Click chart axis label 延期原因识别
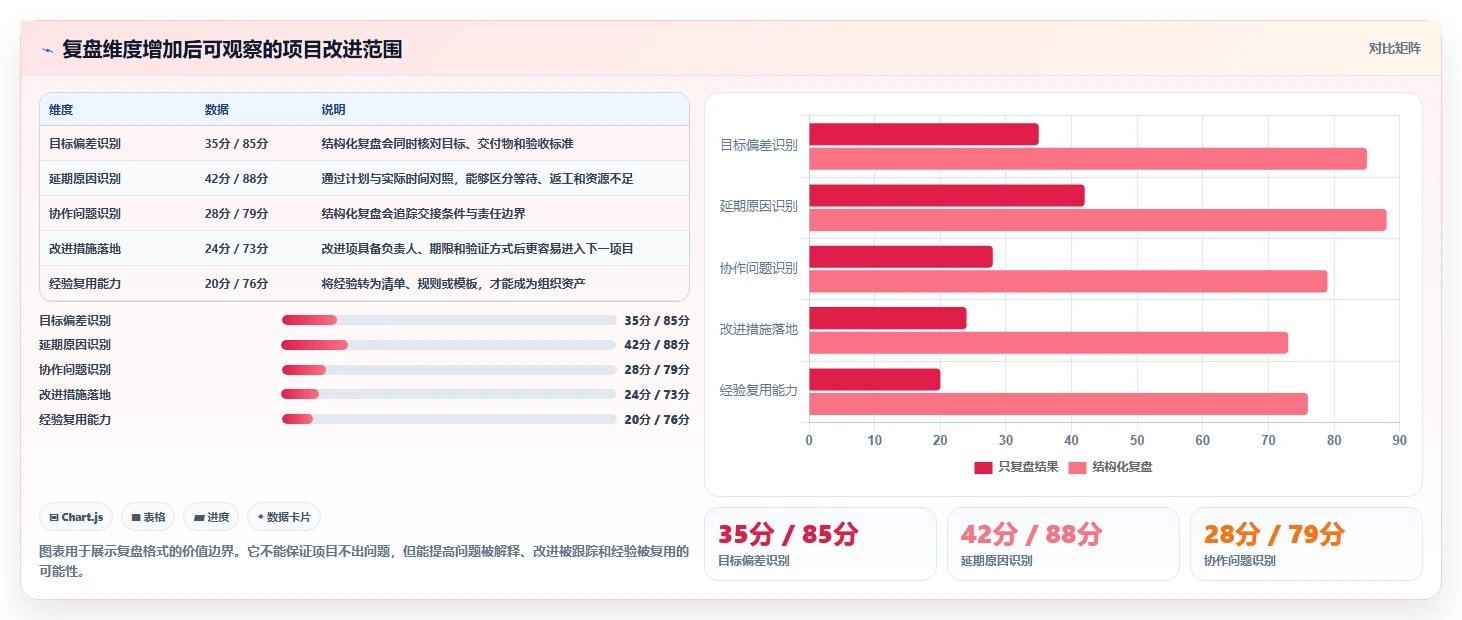The image size is (1462, 620). pyautogui.click(x=759, y=207)
